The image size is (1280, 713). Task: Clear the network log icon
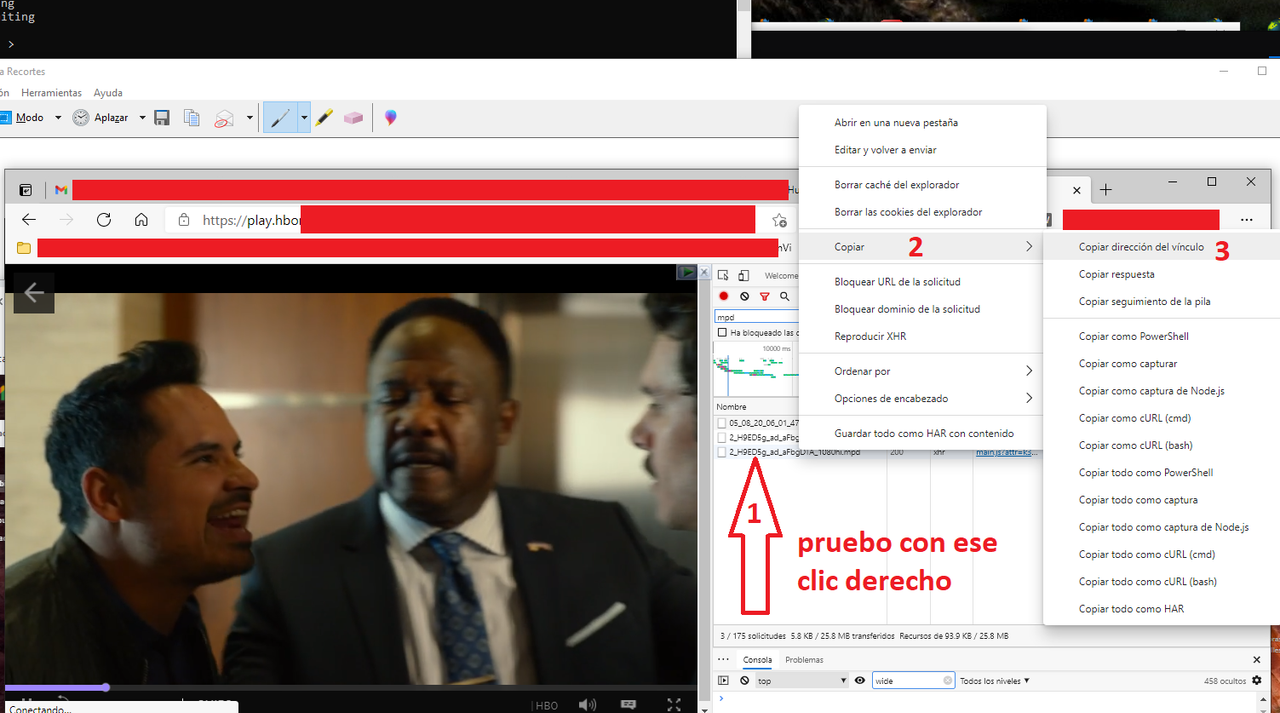(x=745, y=297)
